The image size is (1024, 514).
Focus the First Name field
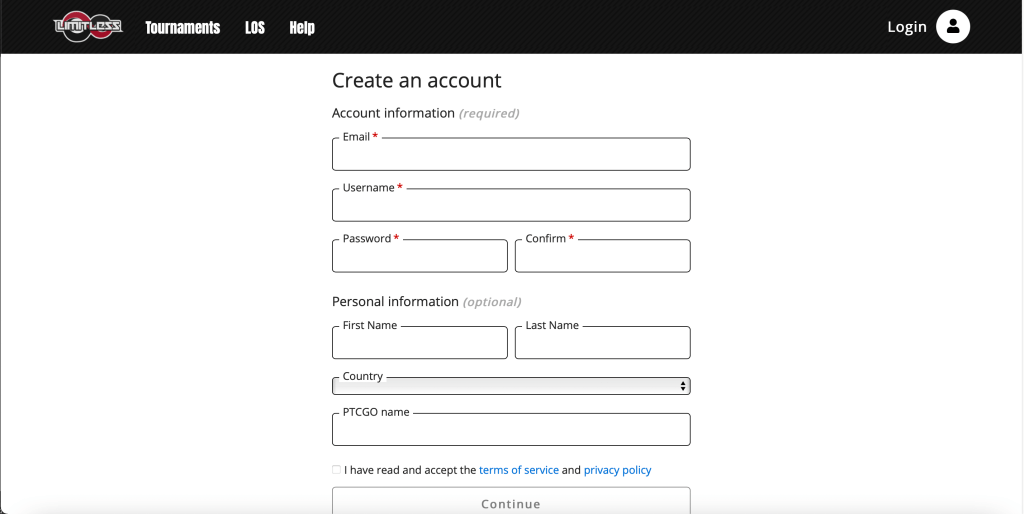pos(419,344)
